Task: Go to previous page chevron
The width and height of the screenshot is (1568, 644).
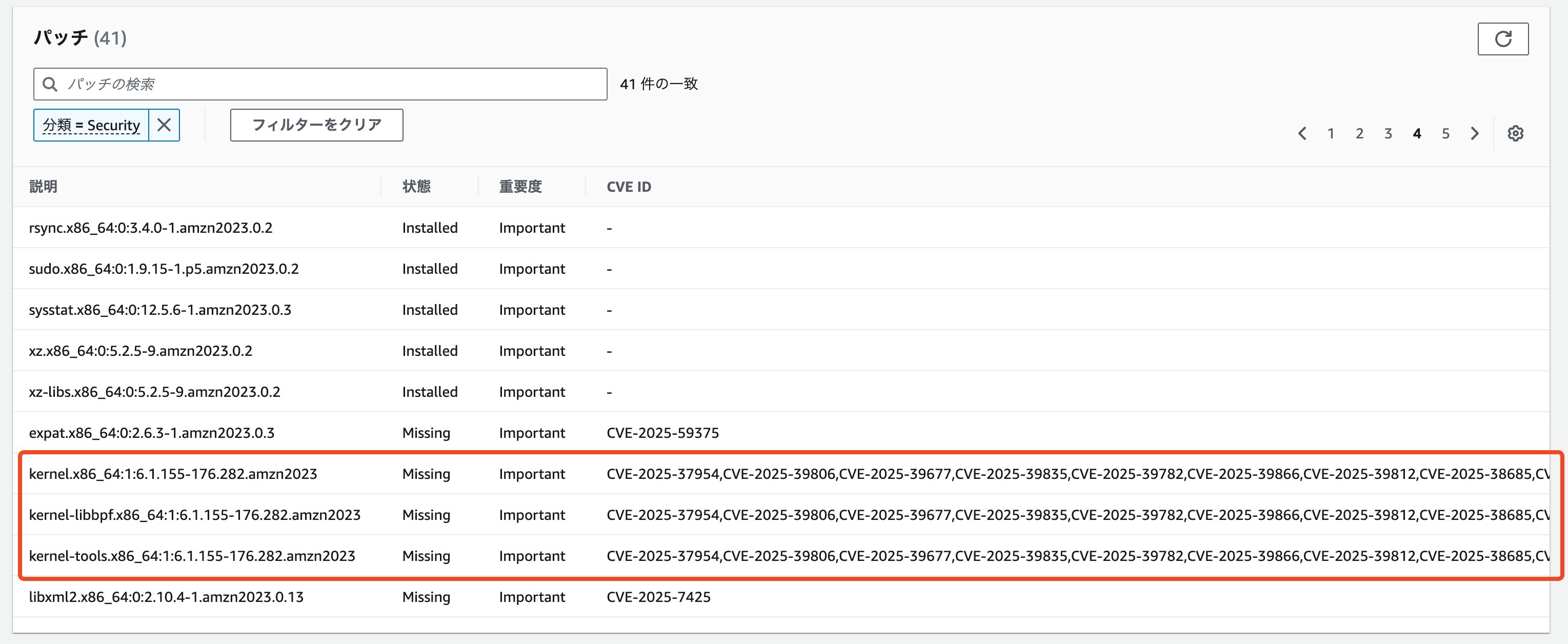Action: coord(1302,133)
